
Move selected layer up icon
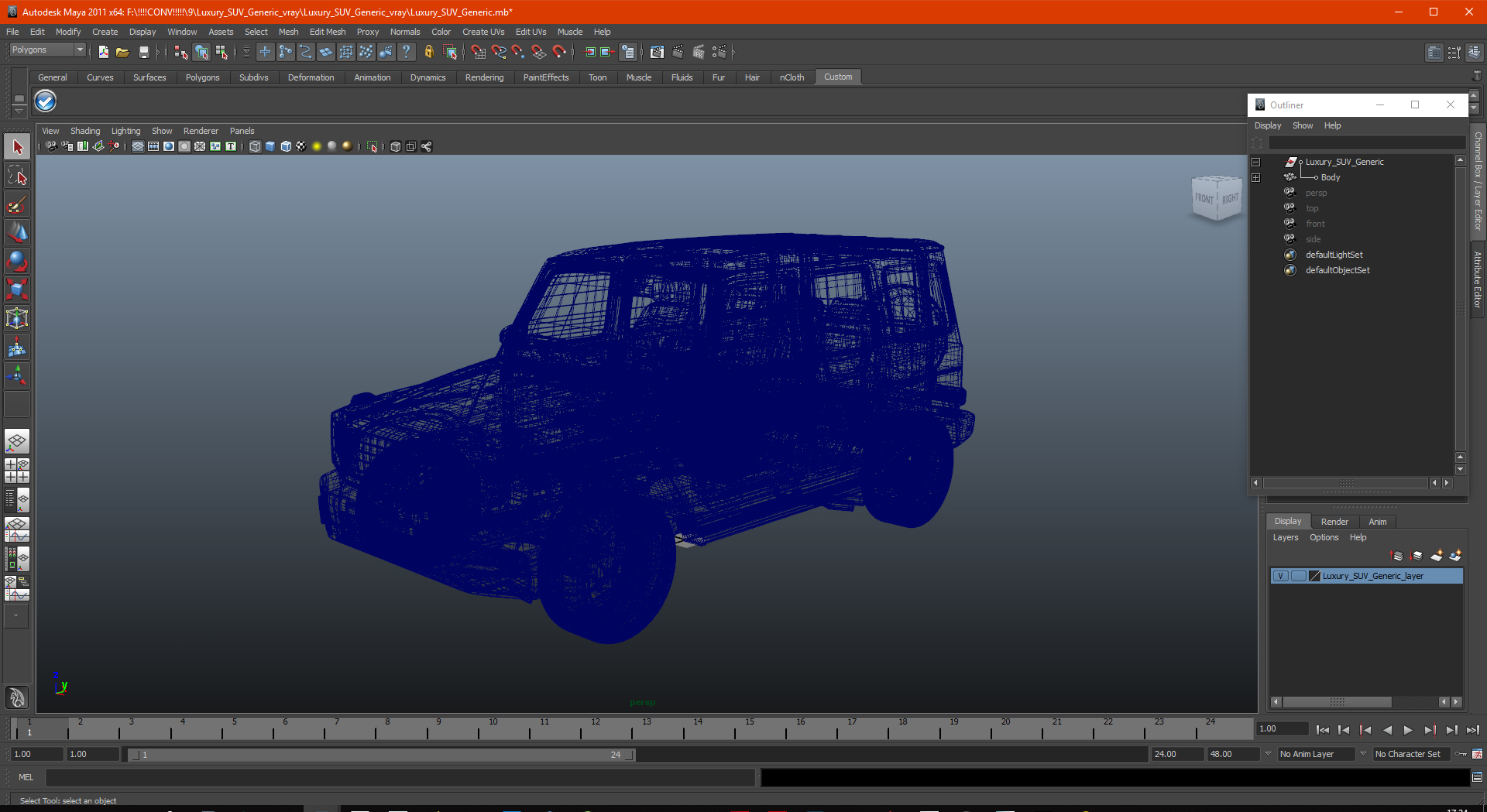[x=1397, y=556]
